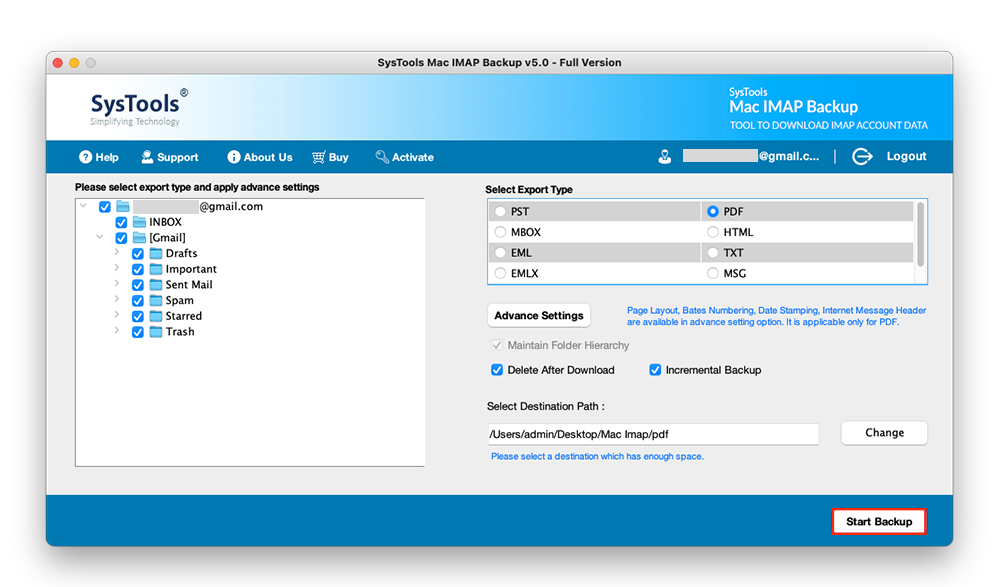Click the Logout text link
999x587 pixels.
[x=906, y=156]
